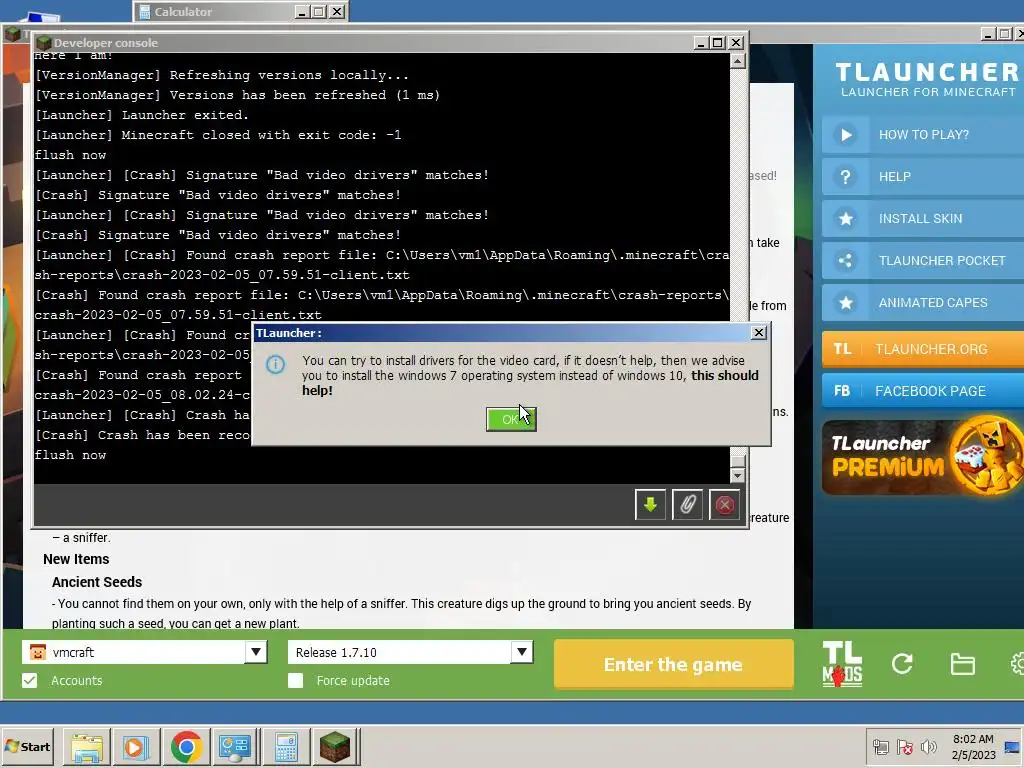Screen dimensions: 1024x768
Task: Open TLAUNCHER POCKET item
Action: [923, 261]
